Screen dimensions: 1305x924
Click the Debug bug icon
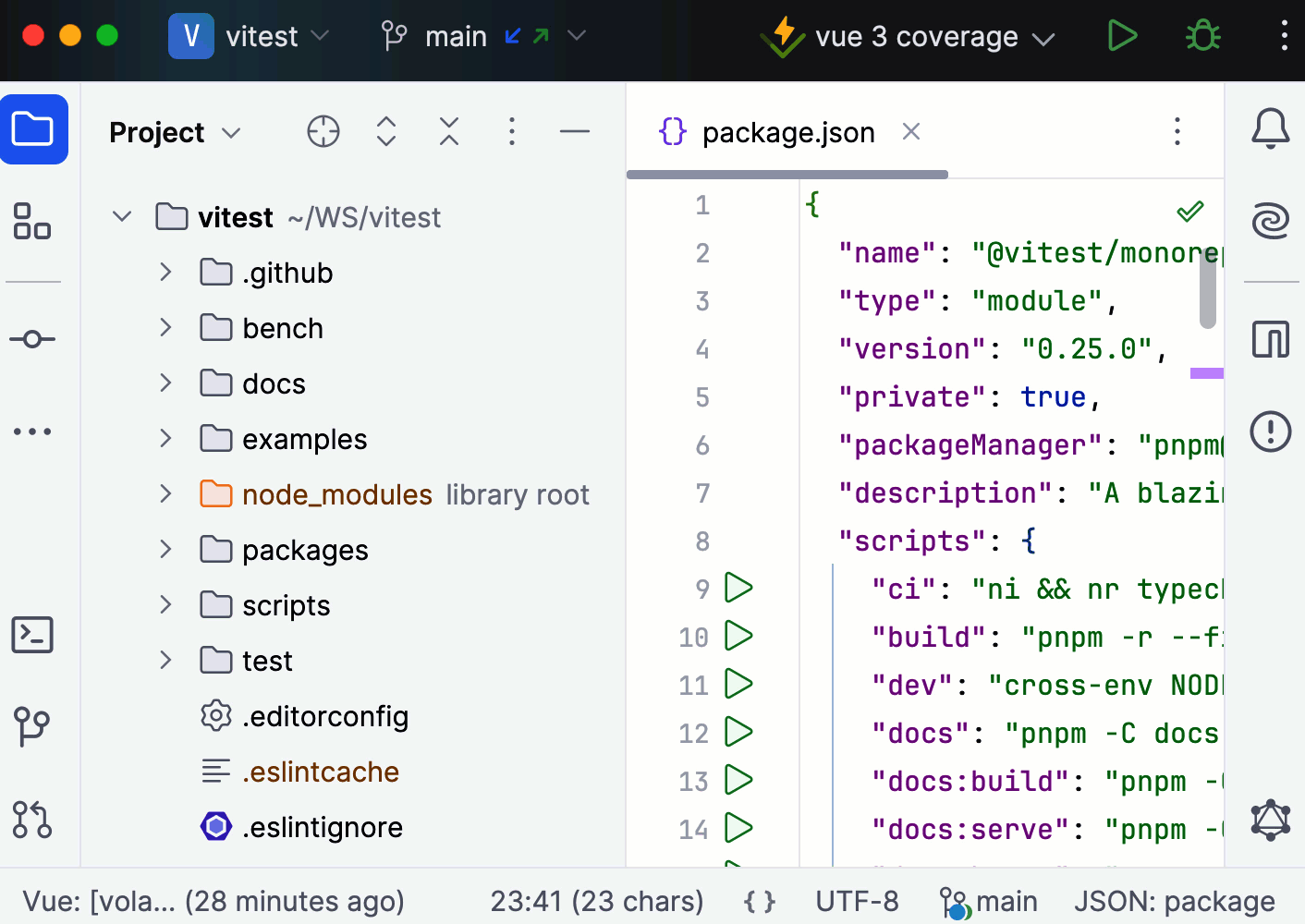tap(1202, 36)
